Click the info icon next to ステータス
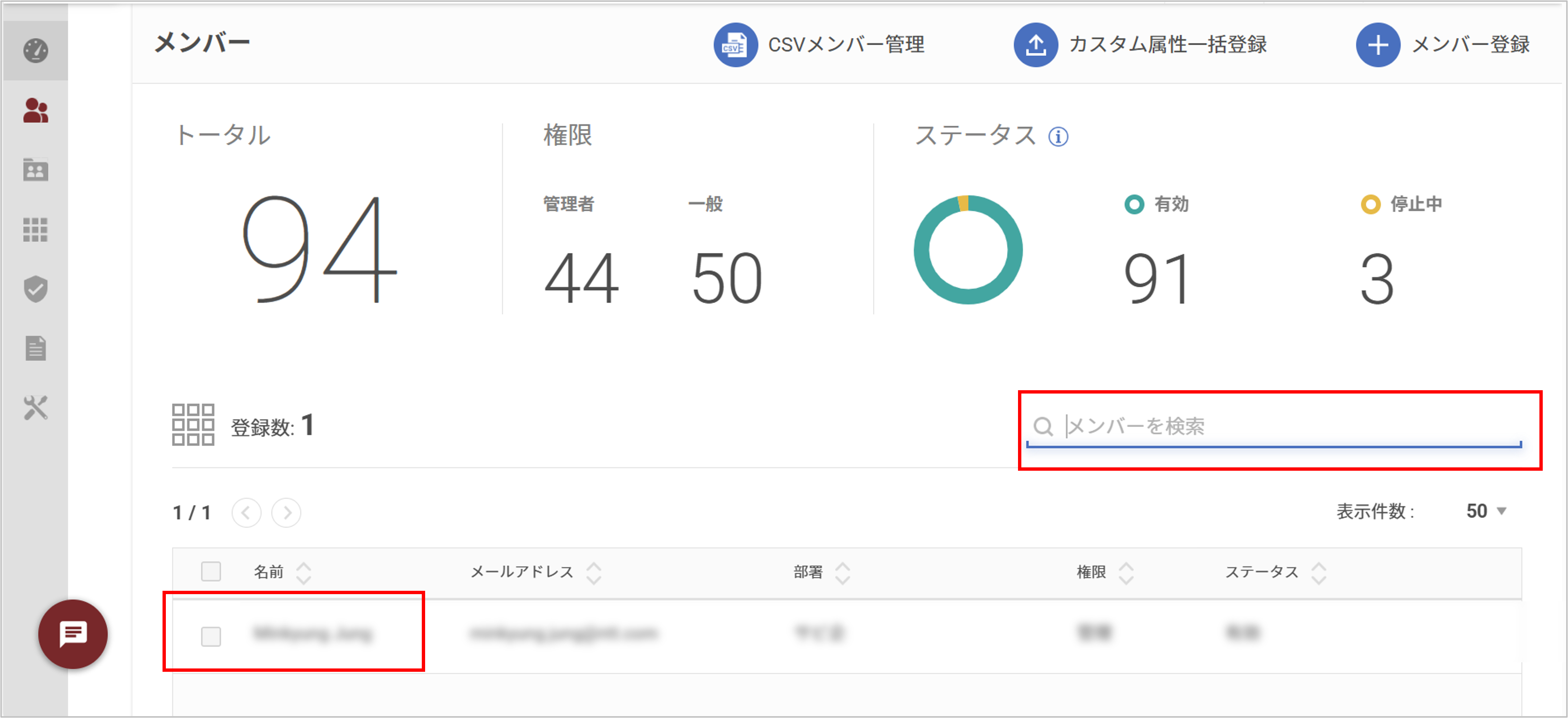Viewport: 1568px width, 718px height. (1059, 137)
